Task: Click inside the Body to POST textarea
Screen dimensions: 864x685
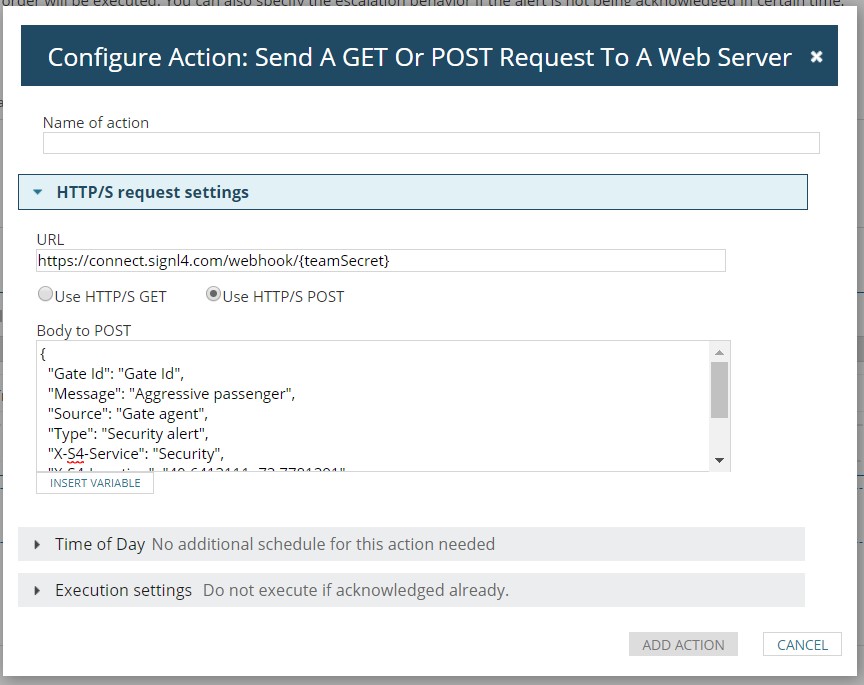Action: tap(373, 406)
